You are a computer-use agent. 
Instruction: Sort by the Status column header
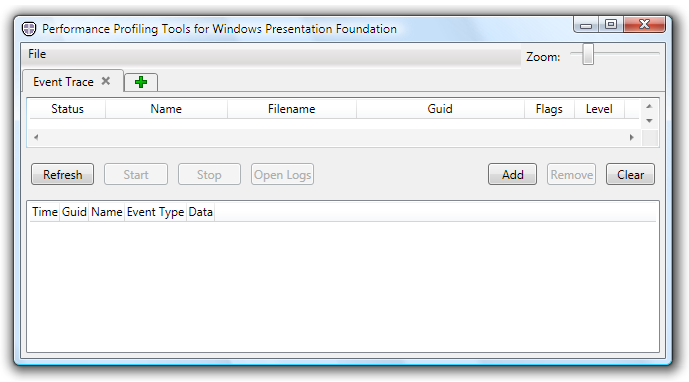pos(67,109)
